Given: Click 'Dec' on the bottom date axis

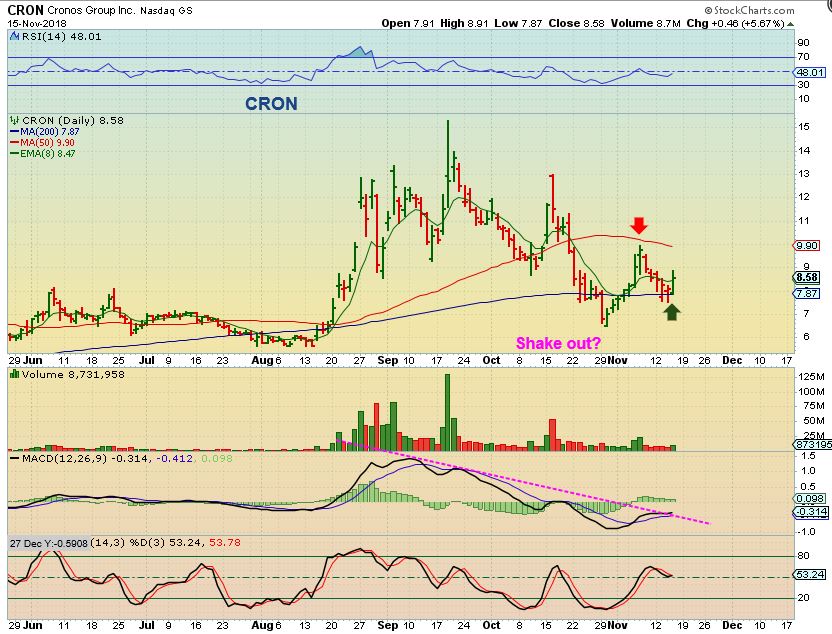Looking at the screenshot, I should 732,626.
